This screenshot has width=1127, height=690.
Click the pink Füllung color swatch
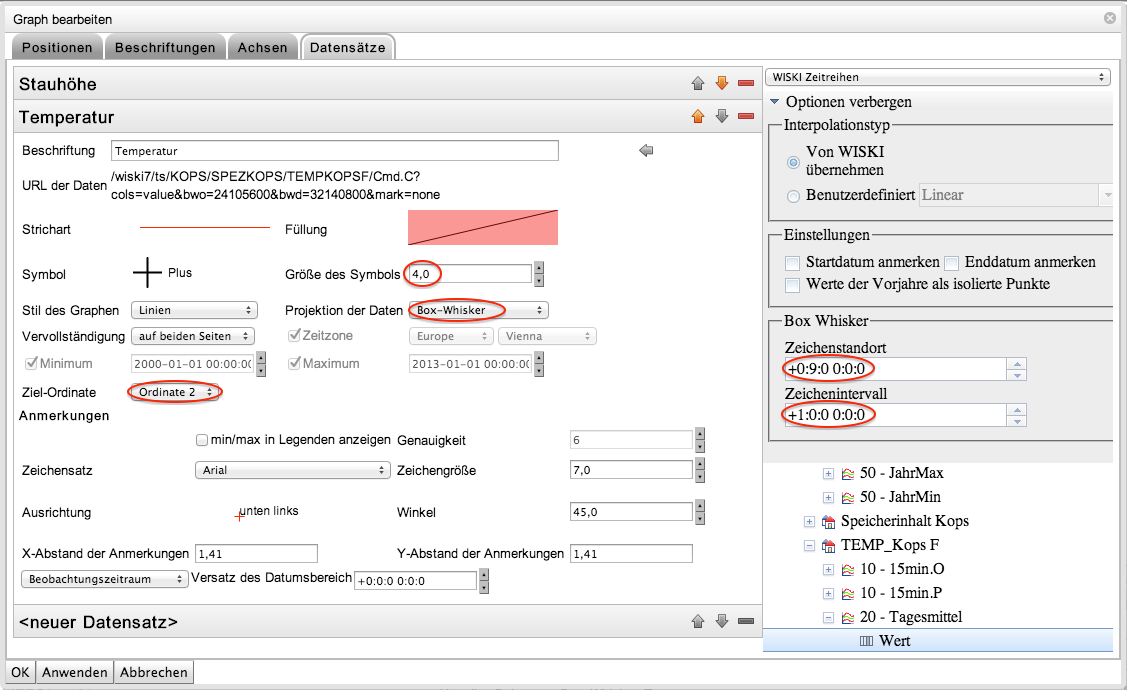[482, 228]
